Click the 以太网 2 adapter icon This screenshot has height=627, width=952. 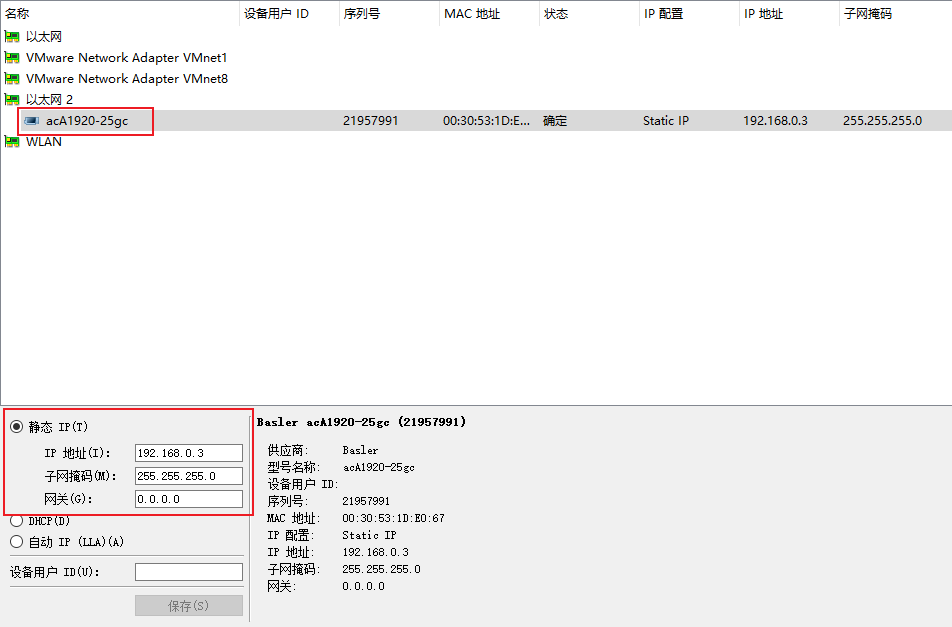click(x=10, y=99)
